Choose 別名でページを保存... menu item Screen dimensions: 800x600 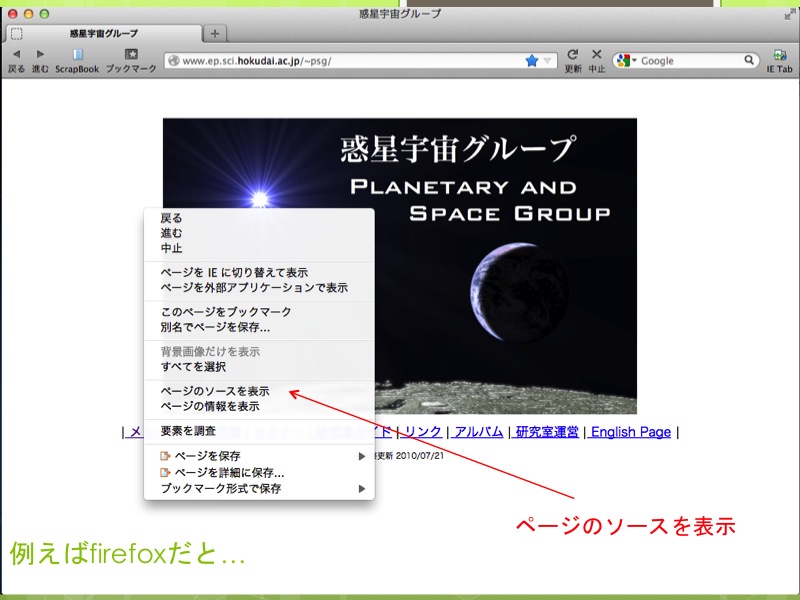point(259,327)
